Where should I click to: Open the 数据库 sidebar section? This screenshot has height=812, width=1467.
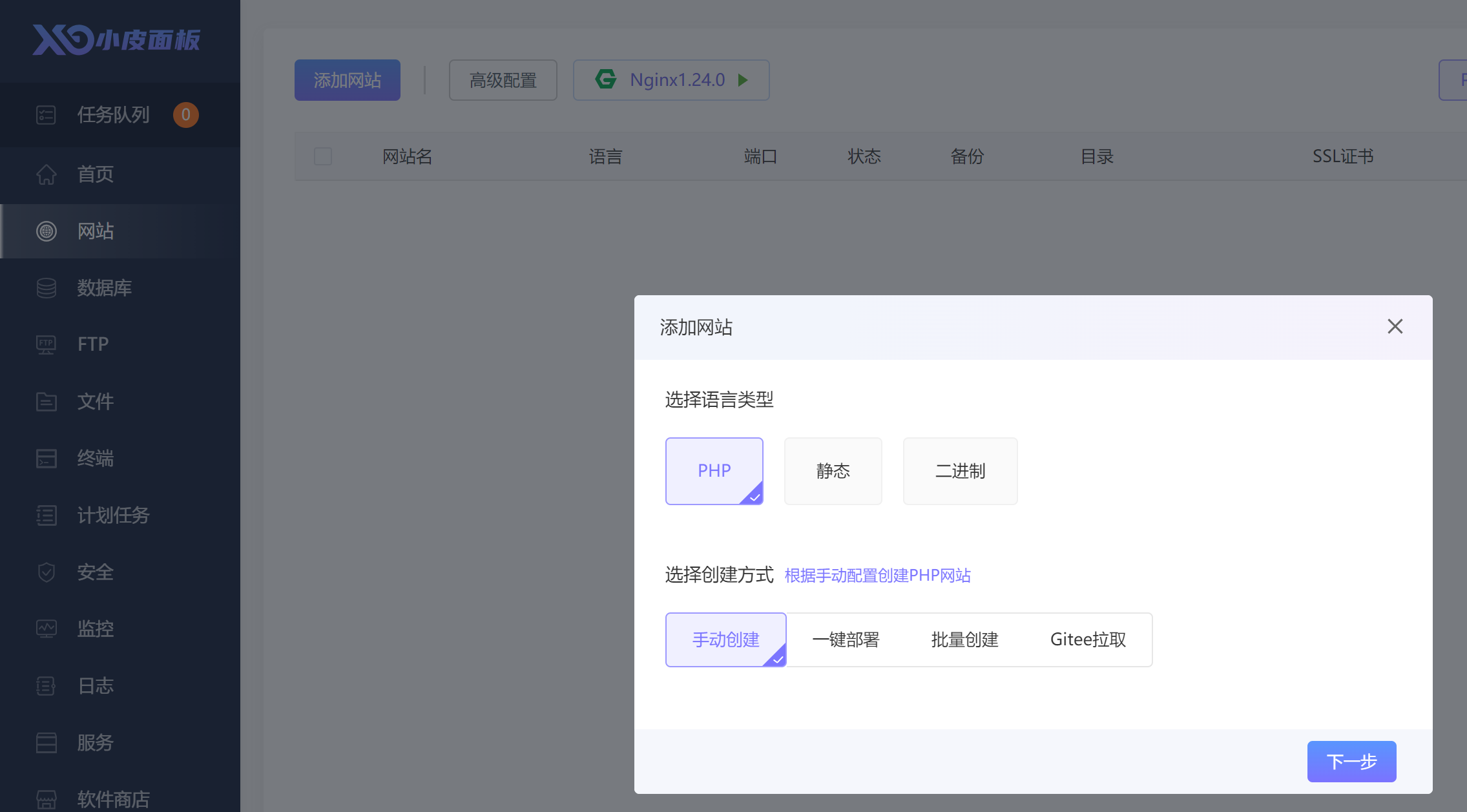pos(120,288)
